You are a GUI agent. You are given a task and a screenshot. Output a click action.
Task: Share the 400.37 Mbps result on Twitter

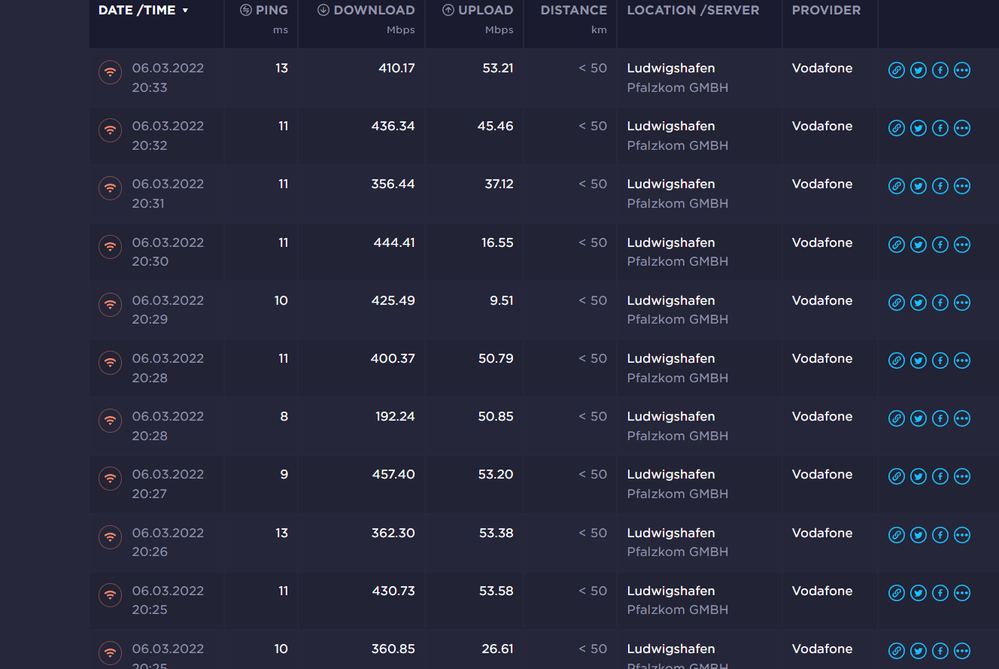tap(918, 361)
